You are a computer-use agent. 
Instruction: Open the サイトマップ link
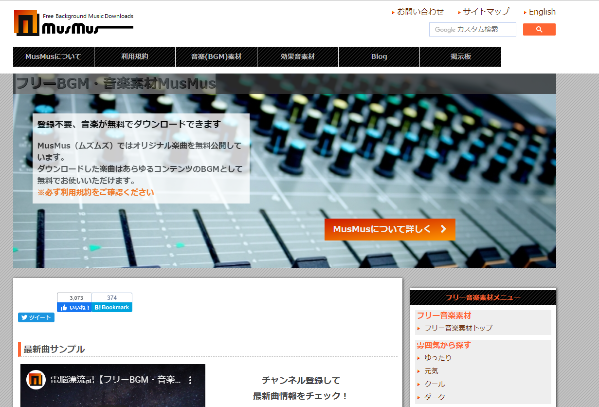[486, 12]
